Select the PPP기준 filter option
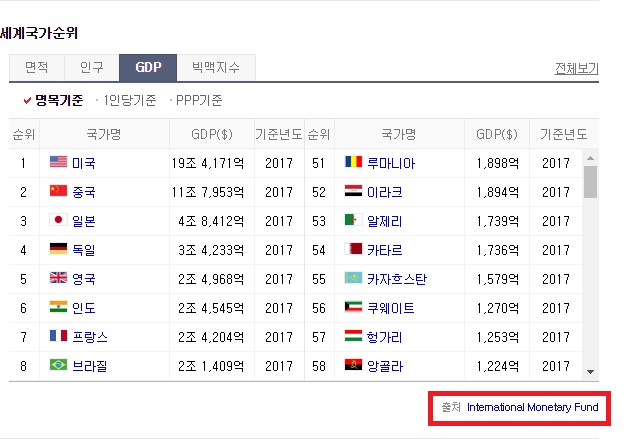The width and height of the screenshot is (634, 443). (x=198, y=100)
